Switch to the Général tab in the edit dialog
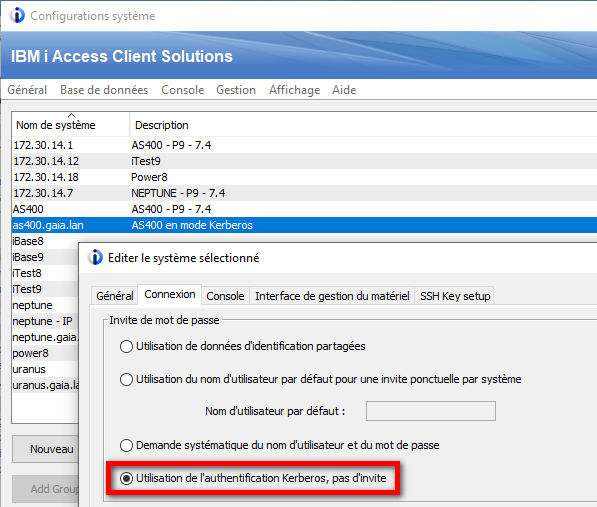597x507 pixels. (x=115, y=296)
